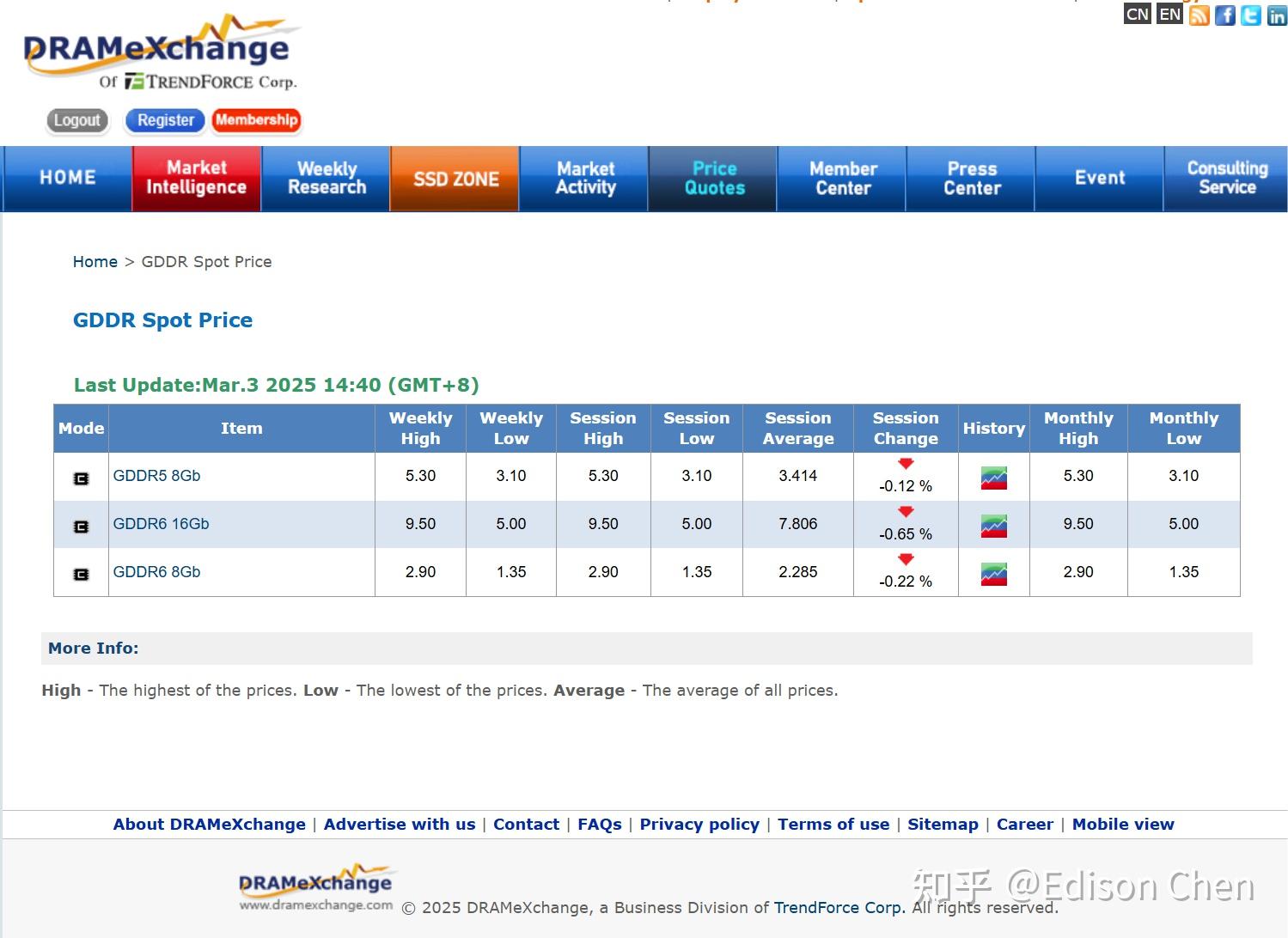
Task: Open the TrendForce Corp. footer link
Action: [x=839, y=908]
